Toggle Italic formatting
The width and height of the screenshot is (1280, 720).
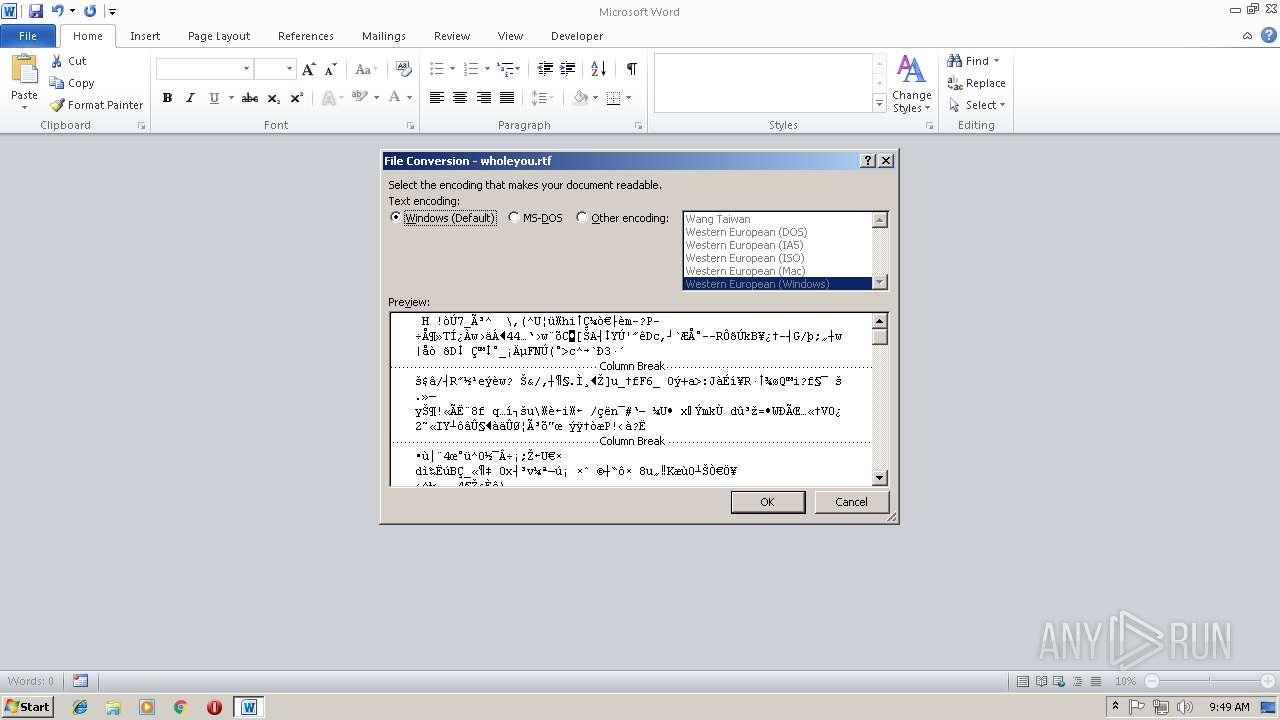[x=190, y=98]
